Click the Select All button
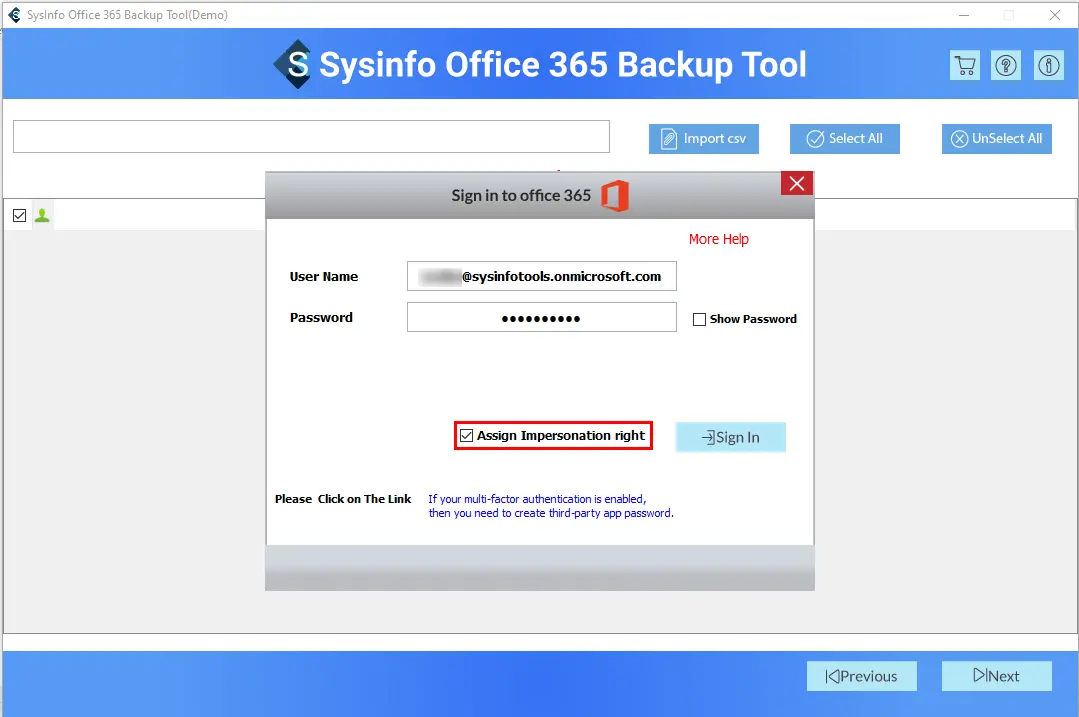The height and width of the screenshot is (717, 1079). [844, 139]
